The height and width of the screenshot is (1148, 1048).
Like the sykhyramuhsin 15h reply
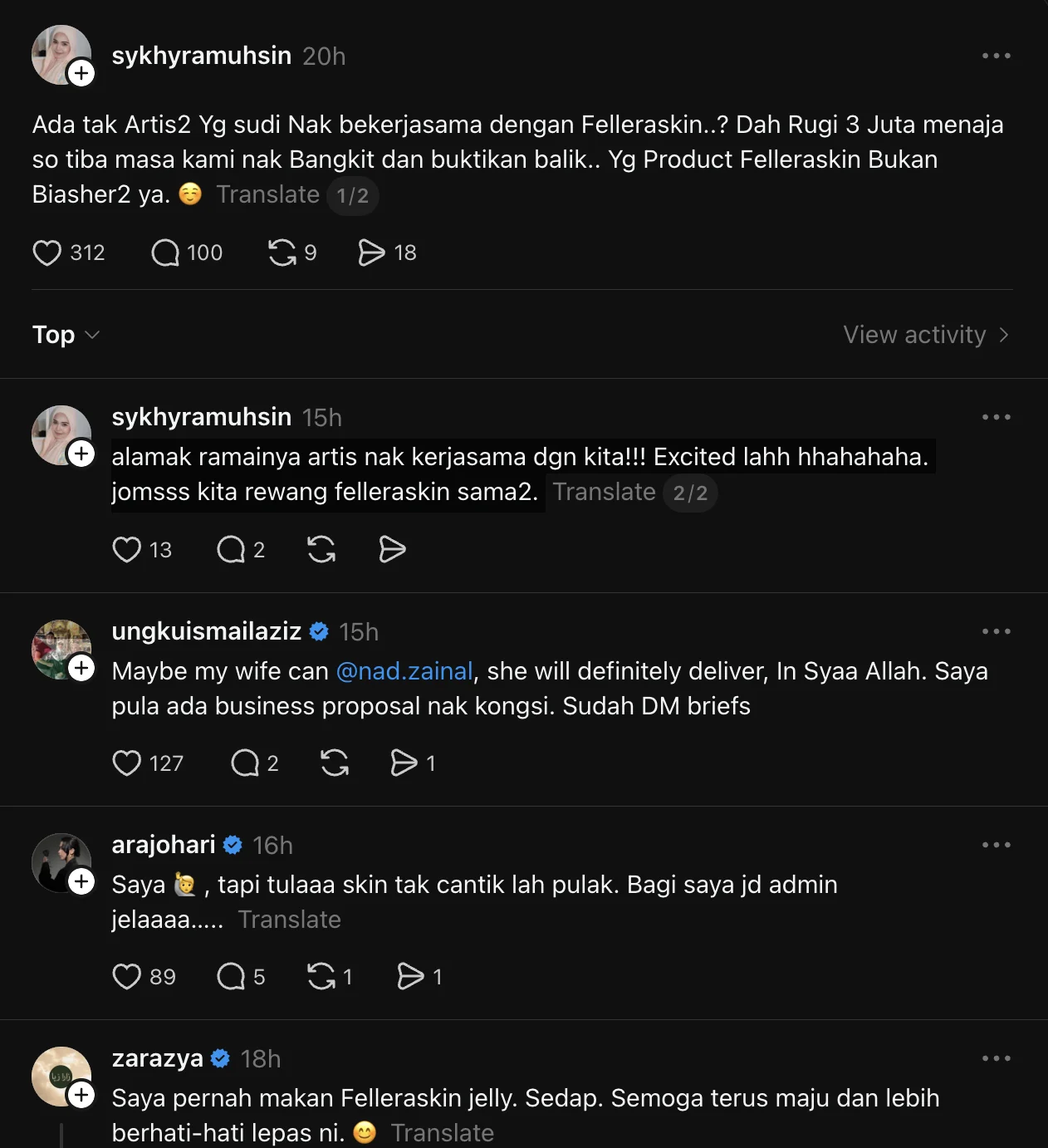coord(127,549)
